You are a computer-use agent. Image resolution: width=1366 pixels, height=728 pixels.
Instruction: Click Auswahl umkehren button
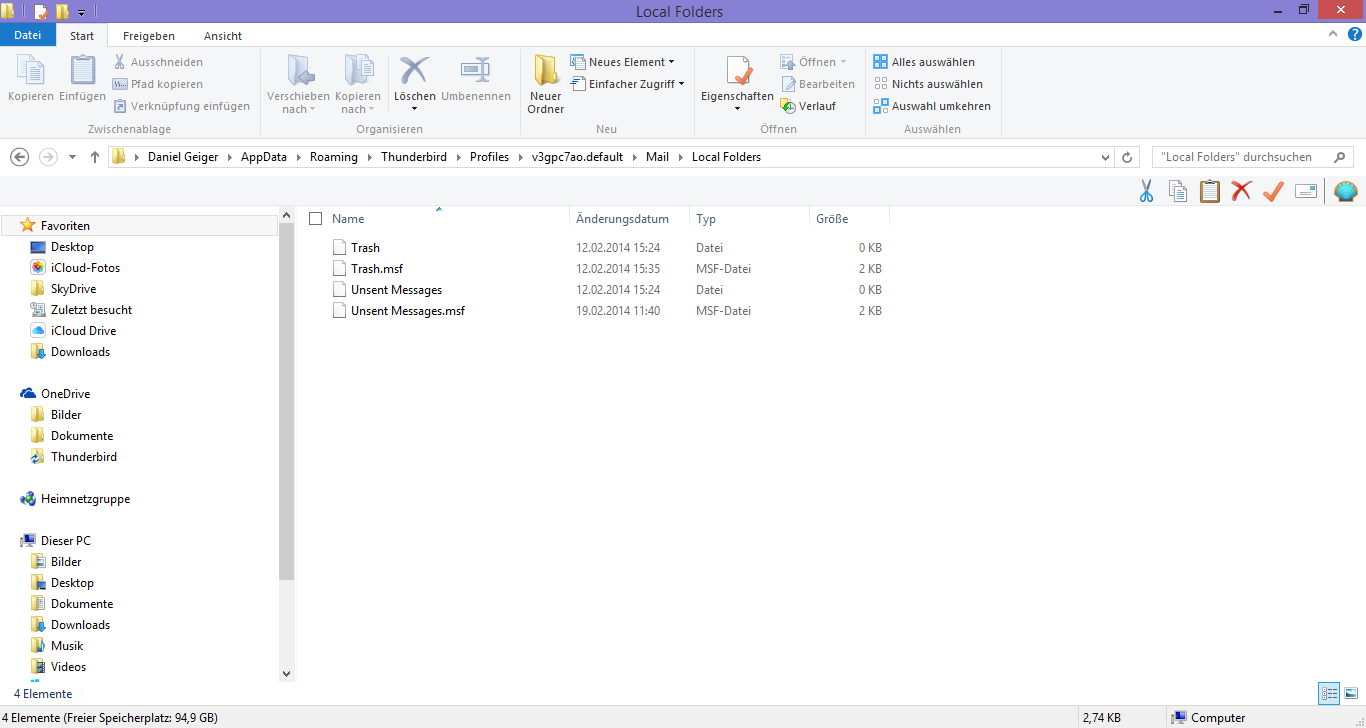click(932, 106)
